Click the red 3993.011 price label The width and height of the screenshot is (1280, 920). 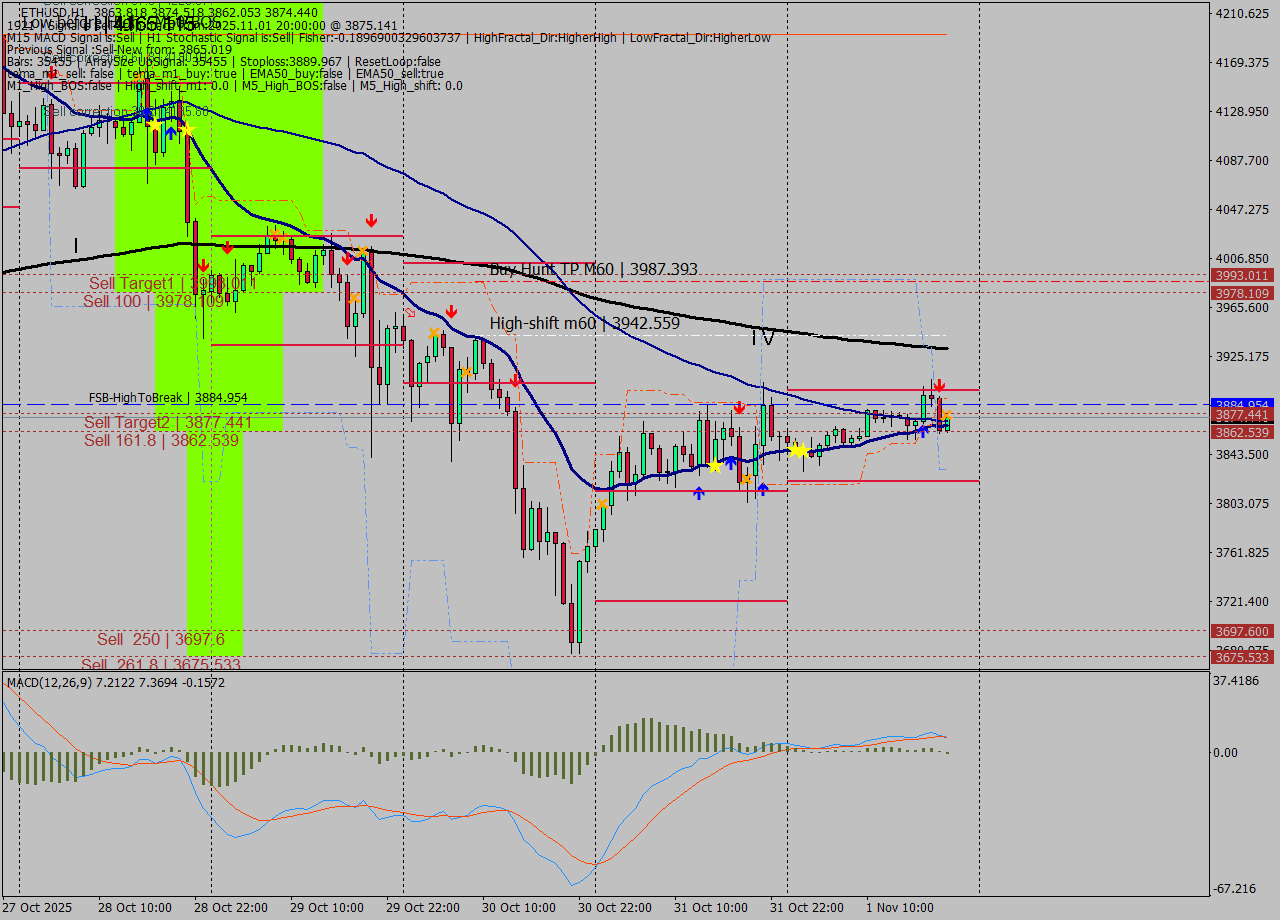(1242, 275)
